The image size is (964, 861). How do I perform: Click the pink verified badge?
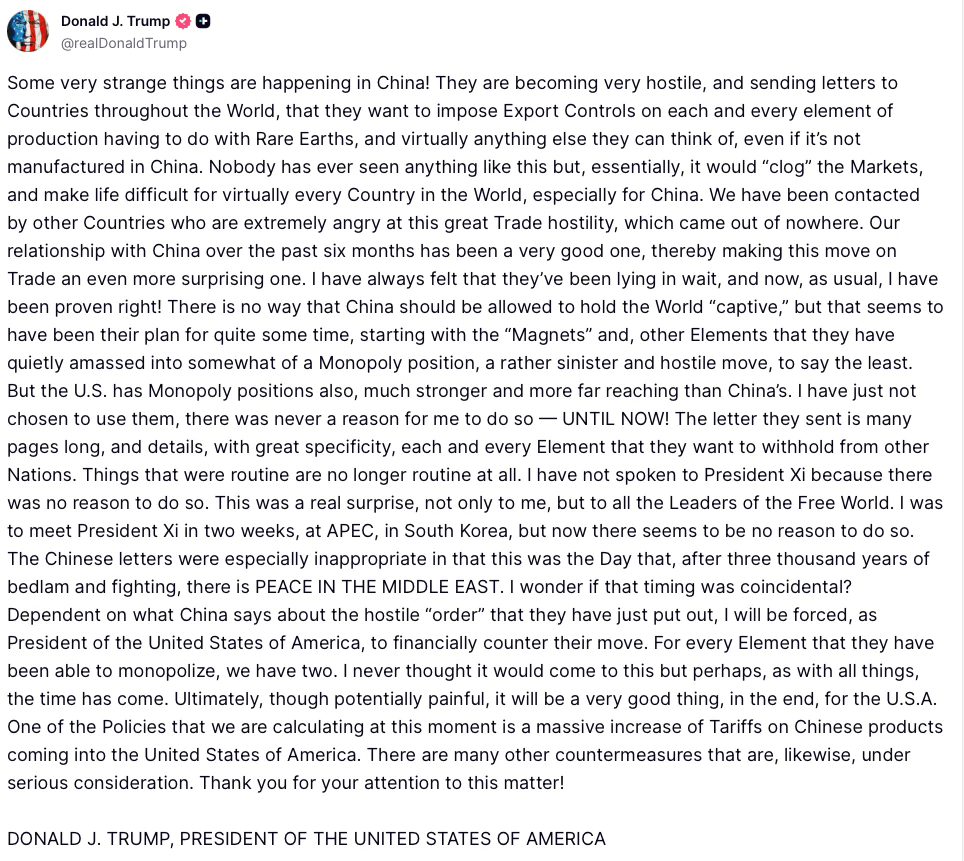[x=183, y=21]
